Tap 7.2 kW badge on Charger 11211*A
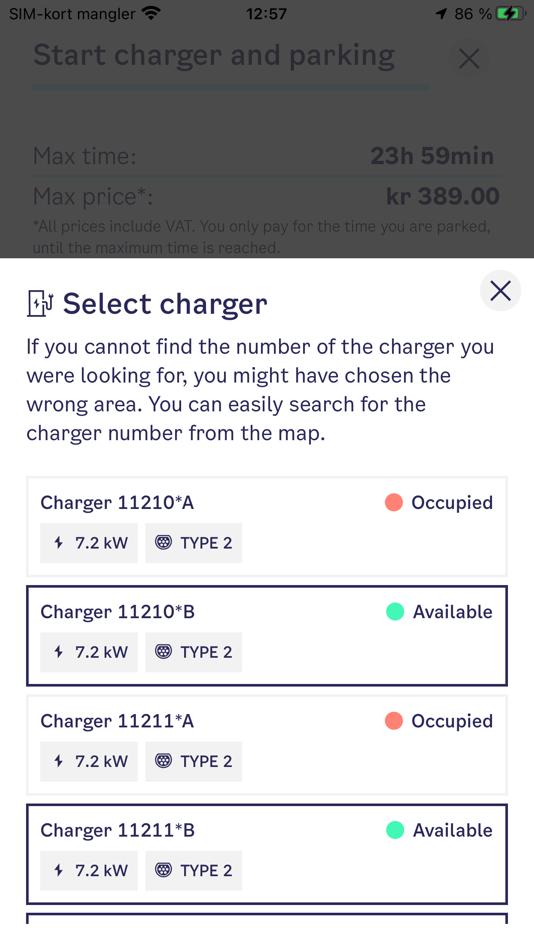Screen dimensions: 534x950 [x=89, y=761]
